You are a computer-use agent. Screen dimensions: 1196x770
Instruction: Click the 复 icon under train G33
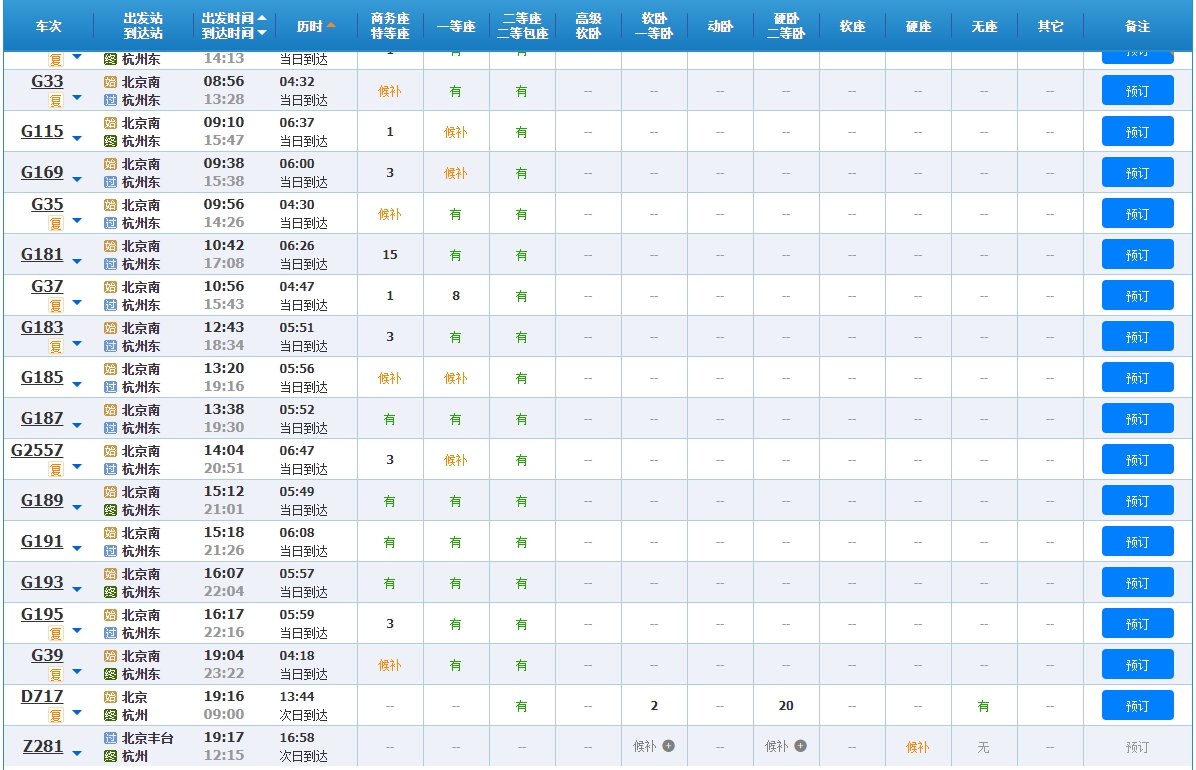click(x=56, y=101)
